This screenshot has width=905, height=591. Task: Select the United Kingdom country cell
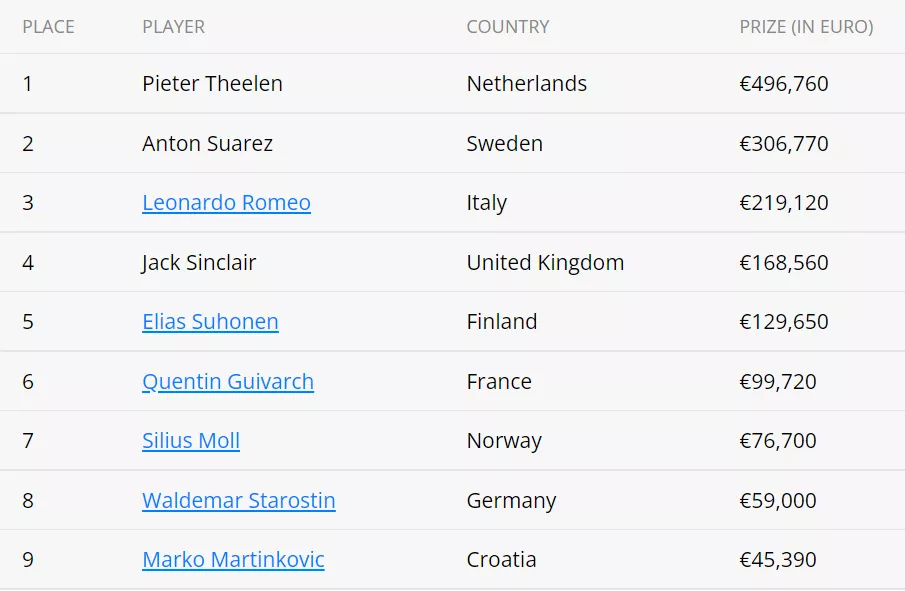pos(545,263)
